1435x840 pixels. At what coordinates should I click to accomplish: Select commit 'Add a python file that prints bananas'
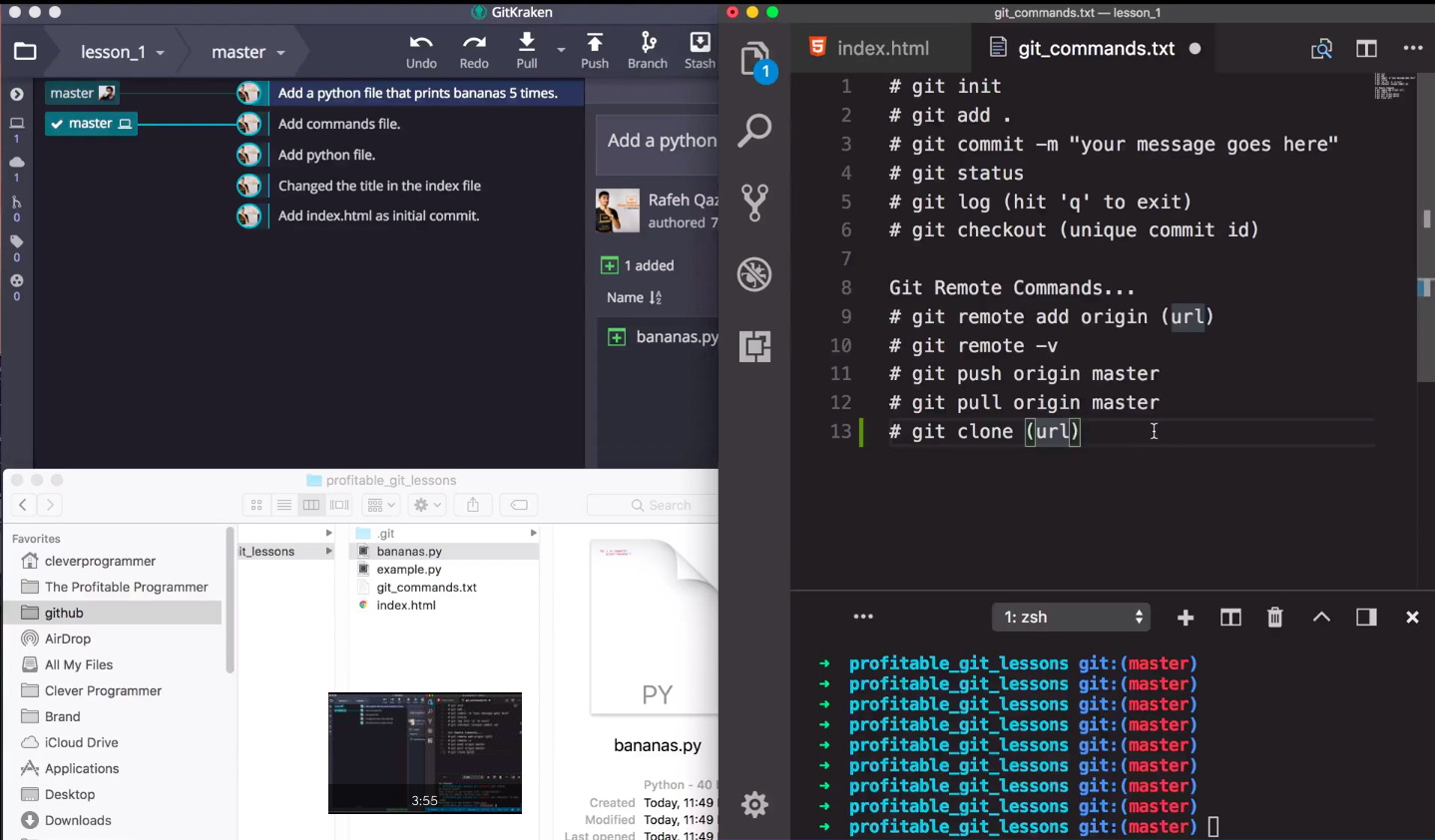(x=417, y=93)
